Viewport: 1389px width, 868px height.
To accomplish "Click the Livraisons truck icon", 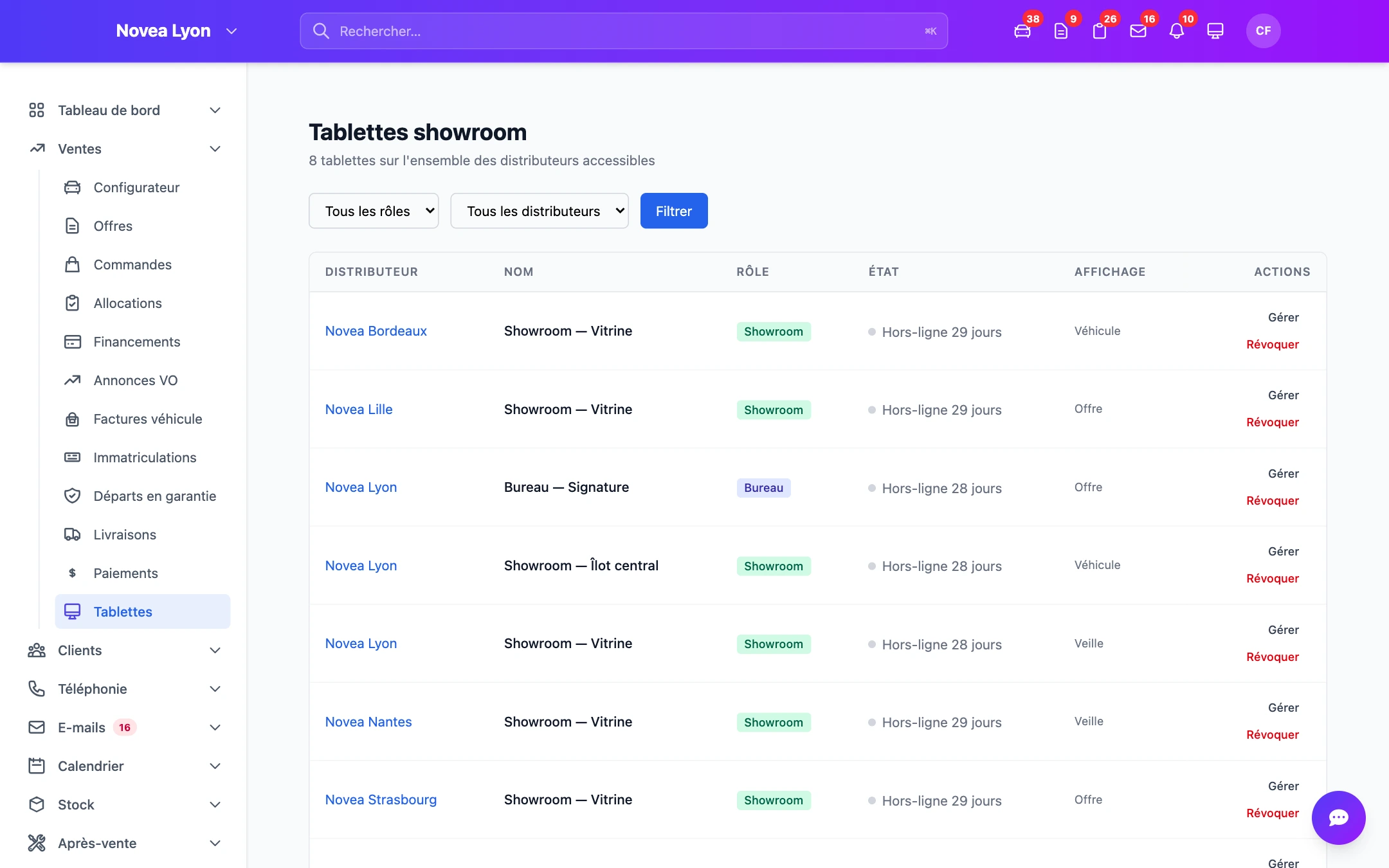I will point(73,534).
